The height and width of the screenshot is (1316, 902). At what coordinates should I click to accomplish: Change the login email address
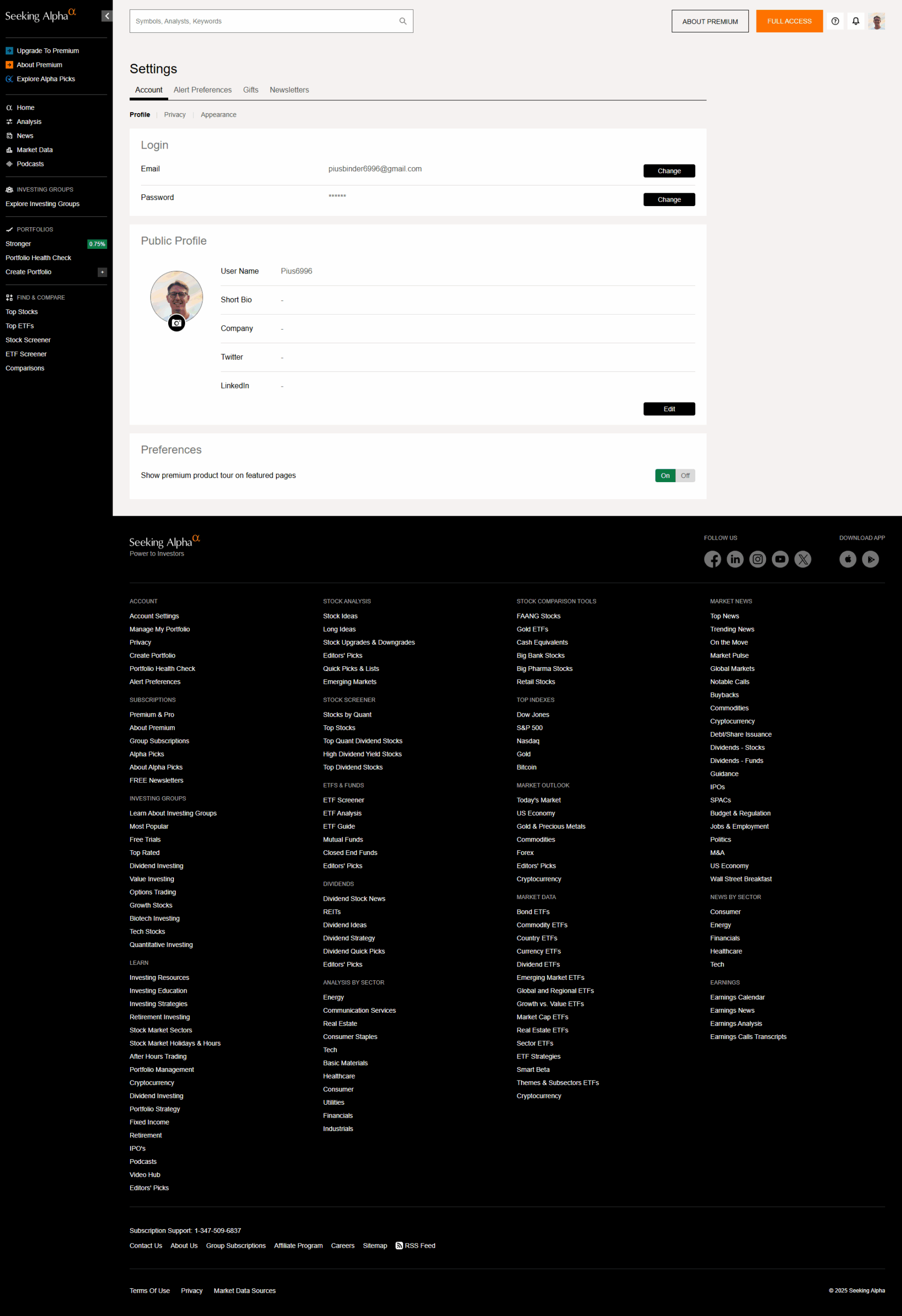pos(669,171)
